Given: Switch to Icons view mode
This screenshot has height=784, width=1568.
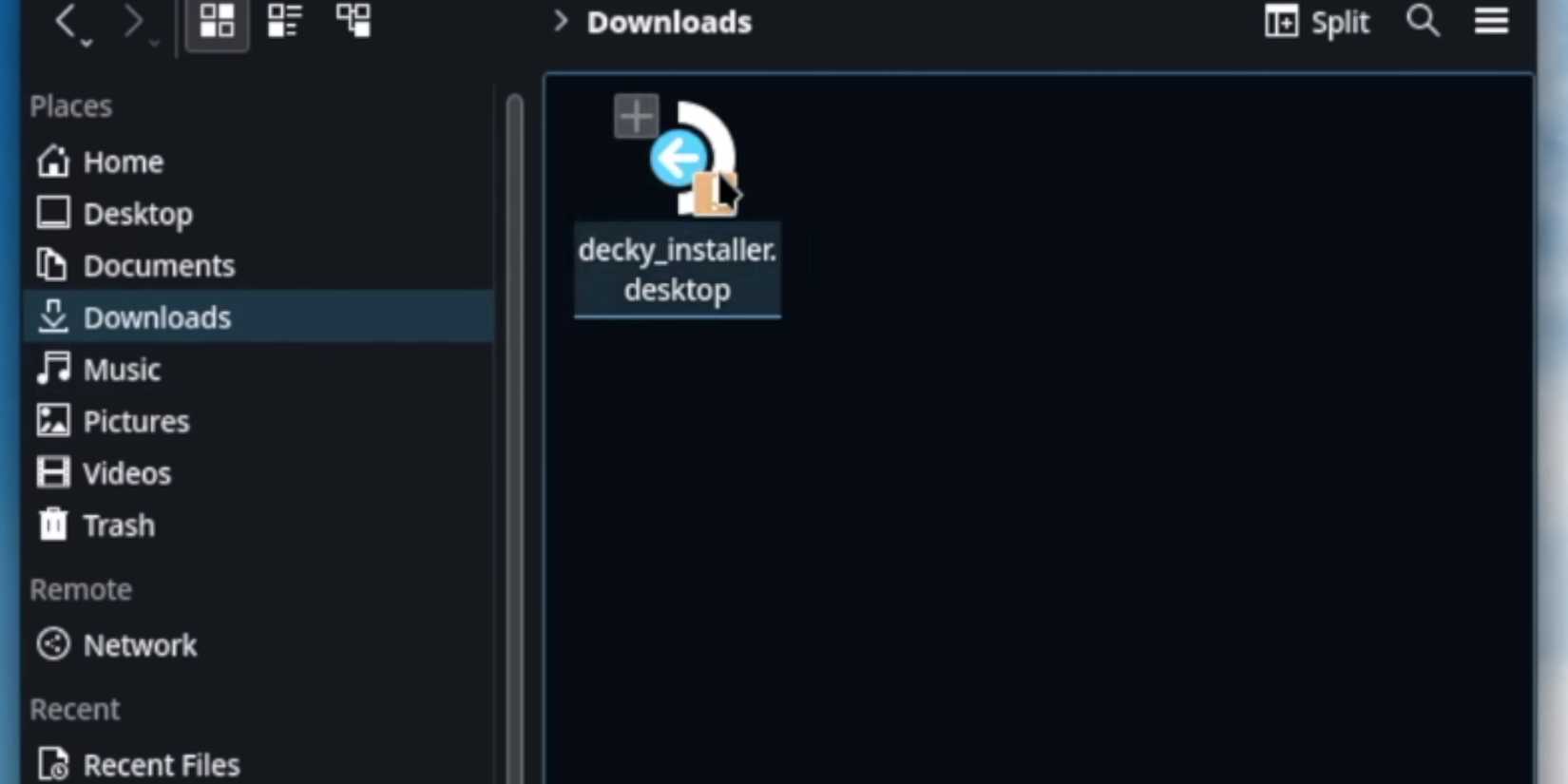Looking at the screenshot, I should point(217,22).
